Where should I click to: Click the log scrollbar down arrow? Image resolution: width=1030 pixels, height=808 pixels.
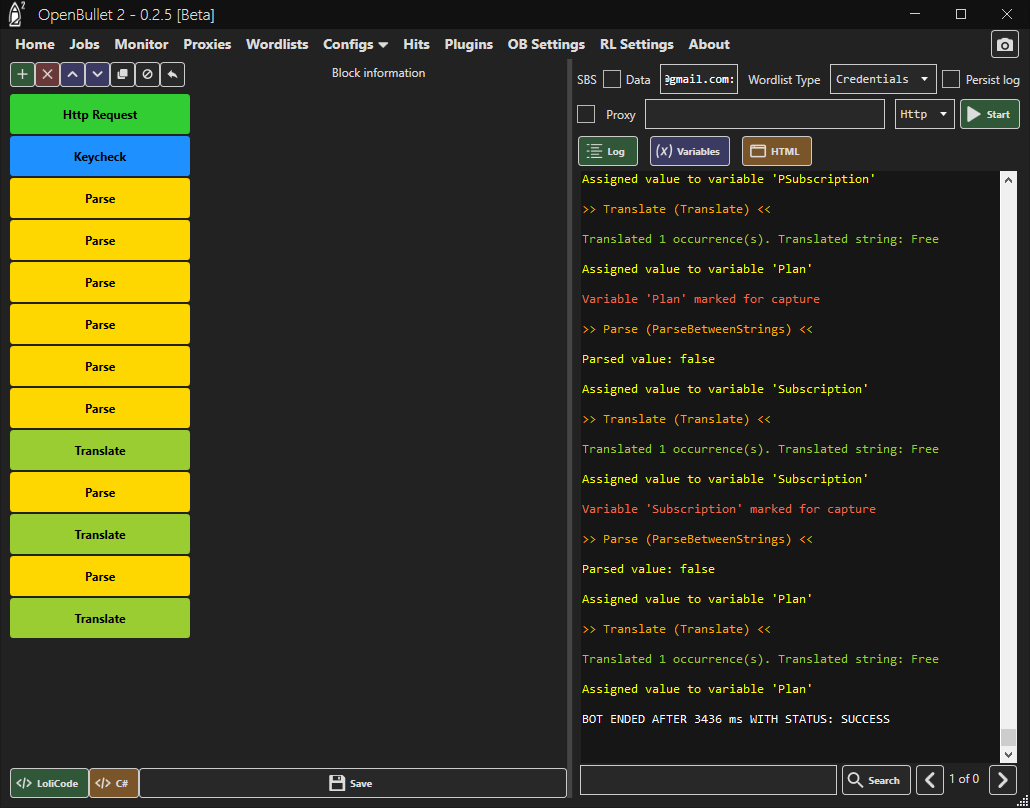(1008, 755)
